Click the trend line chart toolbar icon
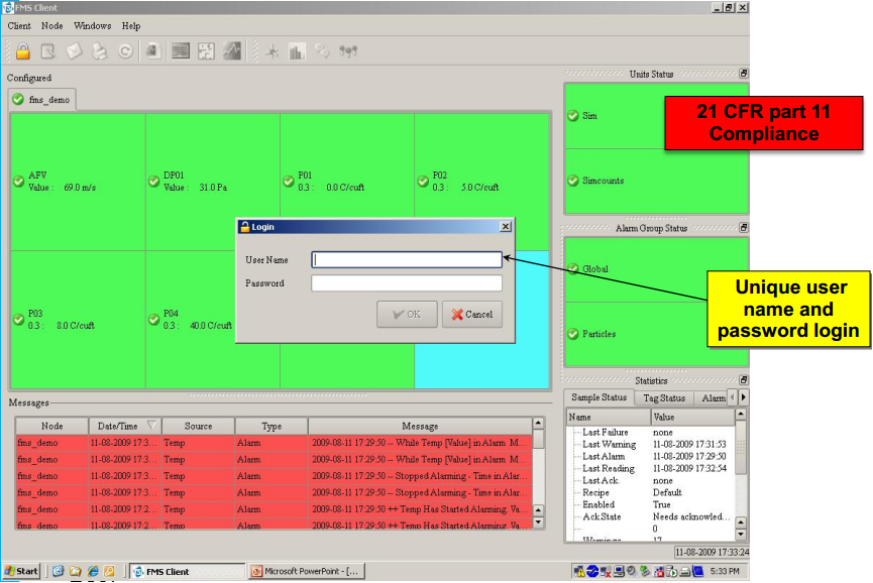The width and height of the screenshot is (873, 583). click(x=232, y=51)
